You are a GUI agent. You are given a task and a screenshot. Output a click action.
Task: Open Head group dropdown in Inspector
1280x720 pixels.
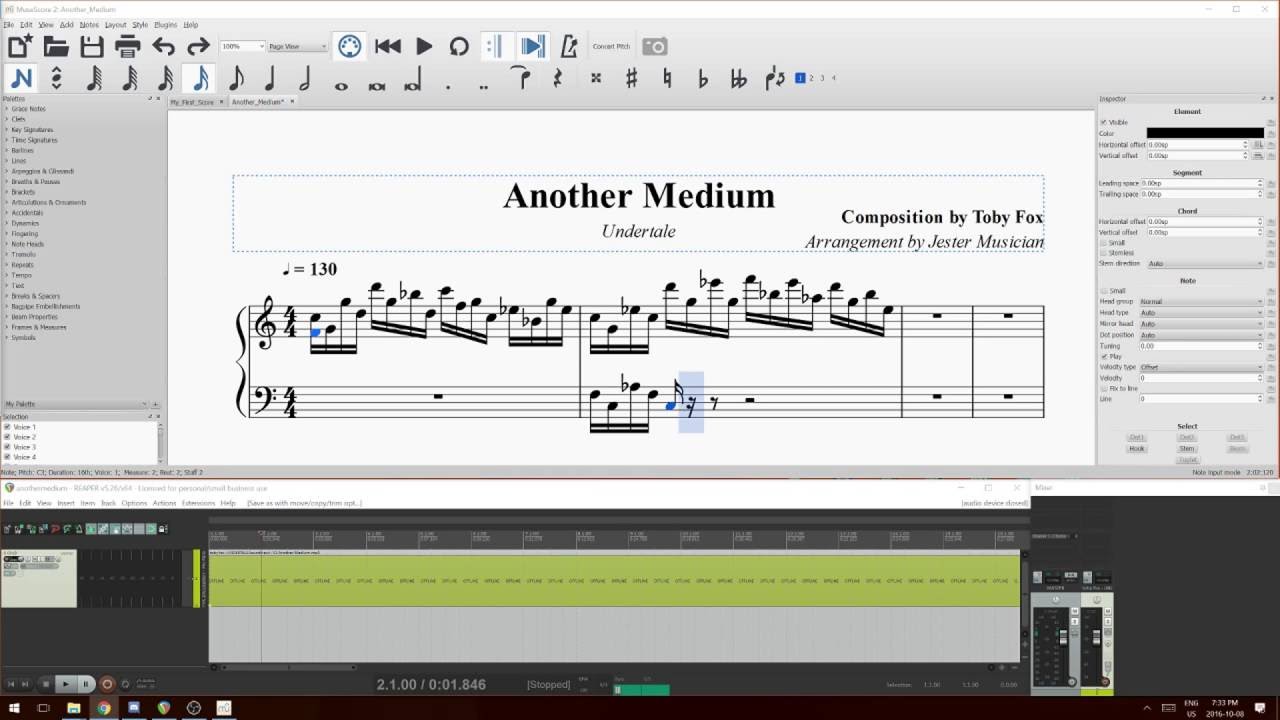click(x=1201, y=301)
